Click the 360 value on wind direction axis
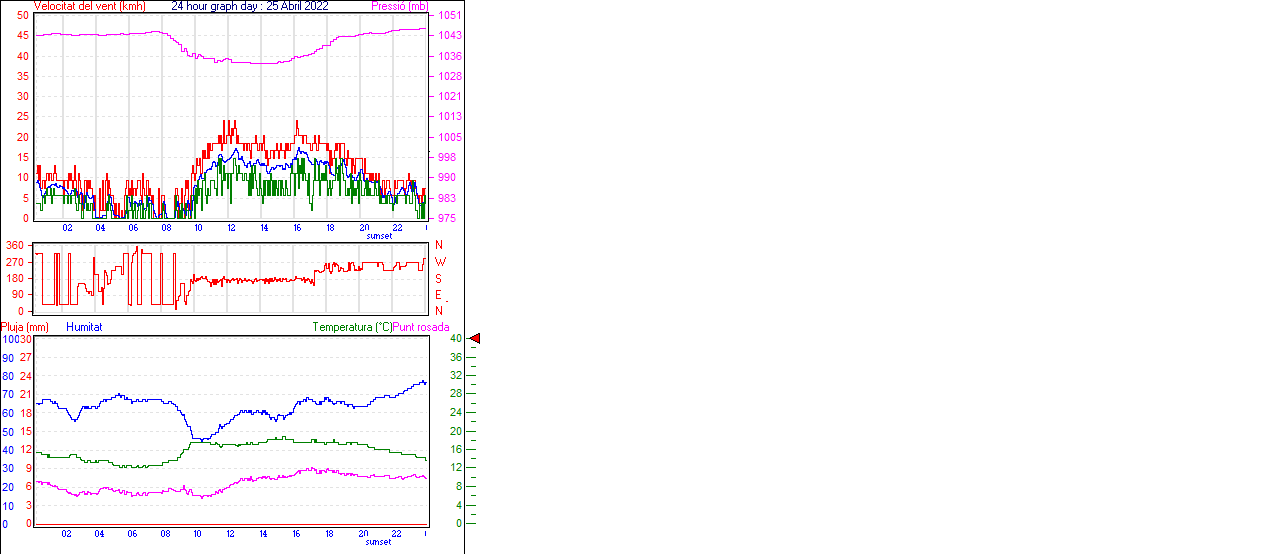This screenshot has height=554, width=1280. [15, 245]
